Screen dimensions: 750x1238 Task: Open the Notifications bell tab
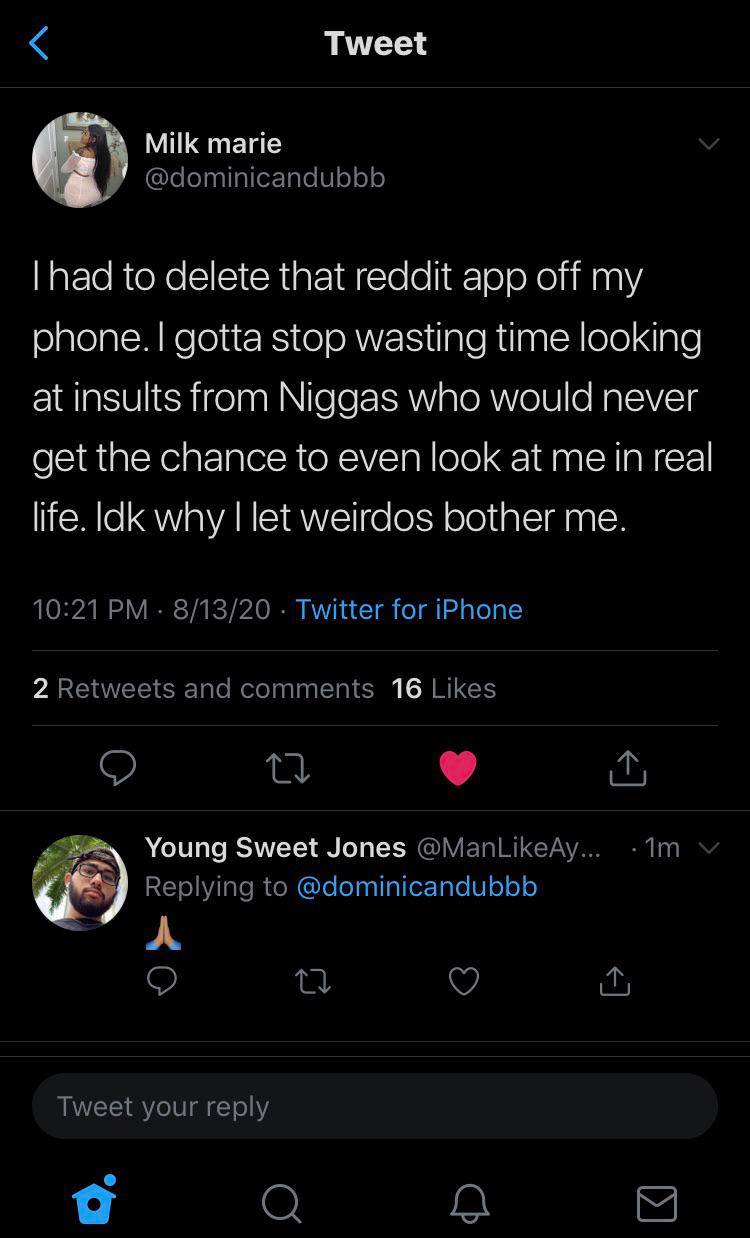[469, 1203]
